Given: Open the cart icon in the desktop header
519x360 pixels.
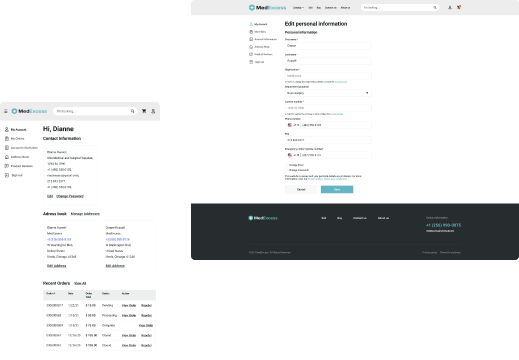Looking at the screenshot, I should tap(459, 7).
